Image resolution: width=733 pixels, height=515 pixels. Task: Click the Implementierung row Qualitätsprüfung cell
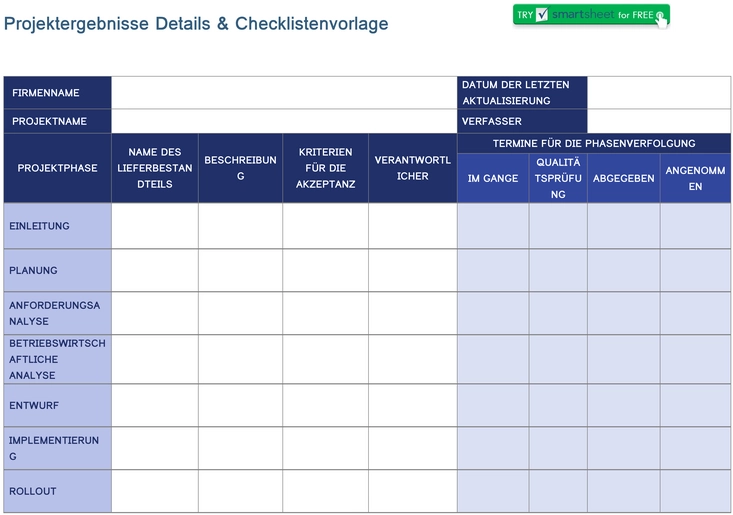tap(558, 448)
